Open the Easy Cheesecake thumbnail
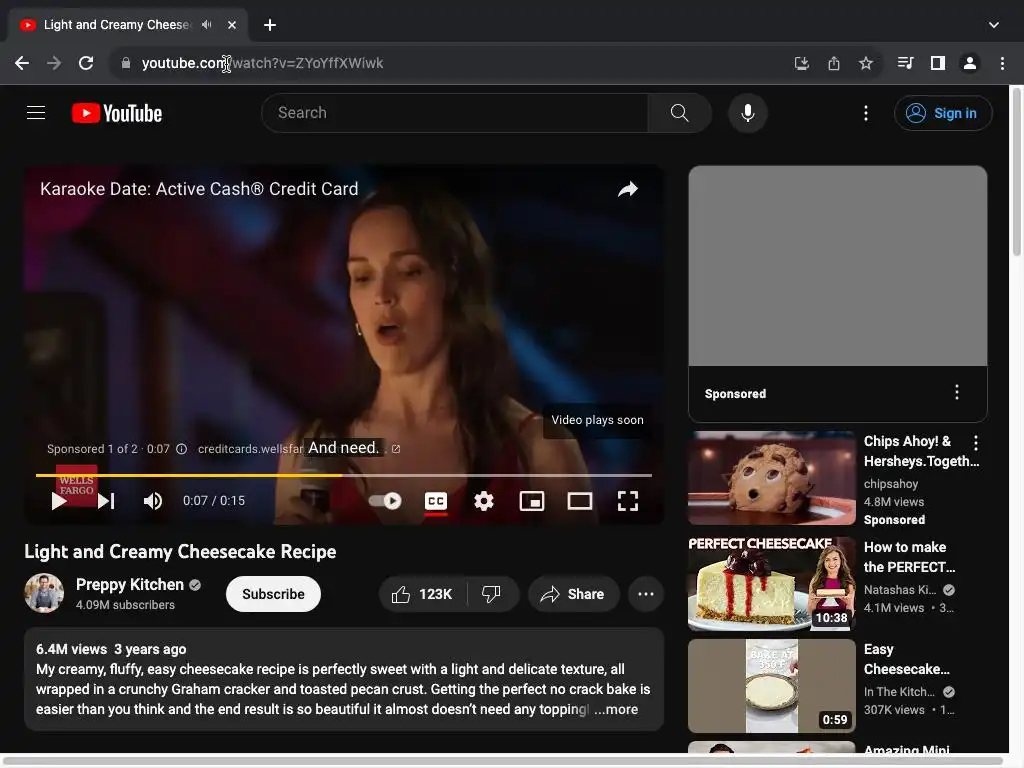This screenshot has height=768, width=1024. (771, 686)
